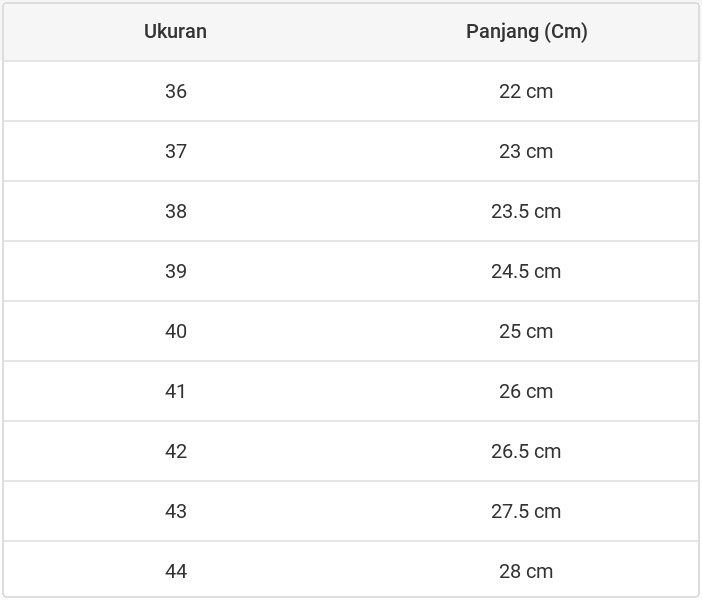Select the 22 cm length cell

point(526,91)
